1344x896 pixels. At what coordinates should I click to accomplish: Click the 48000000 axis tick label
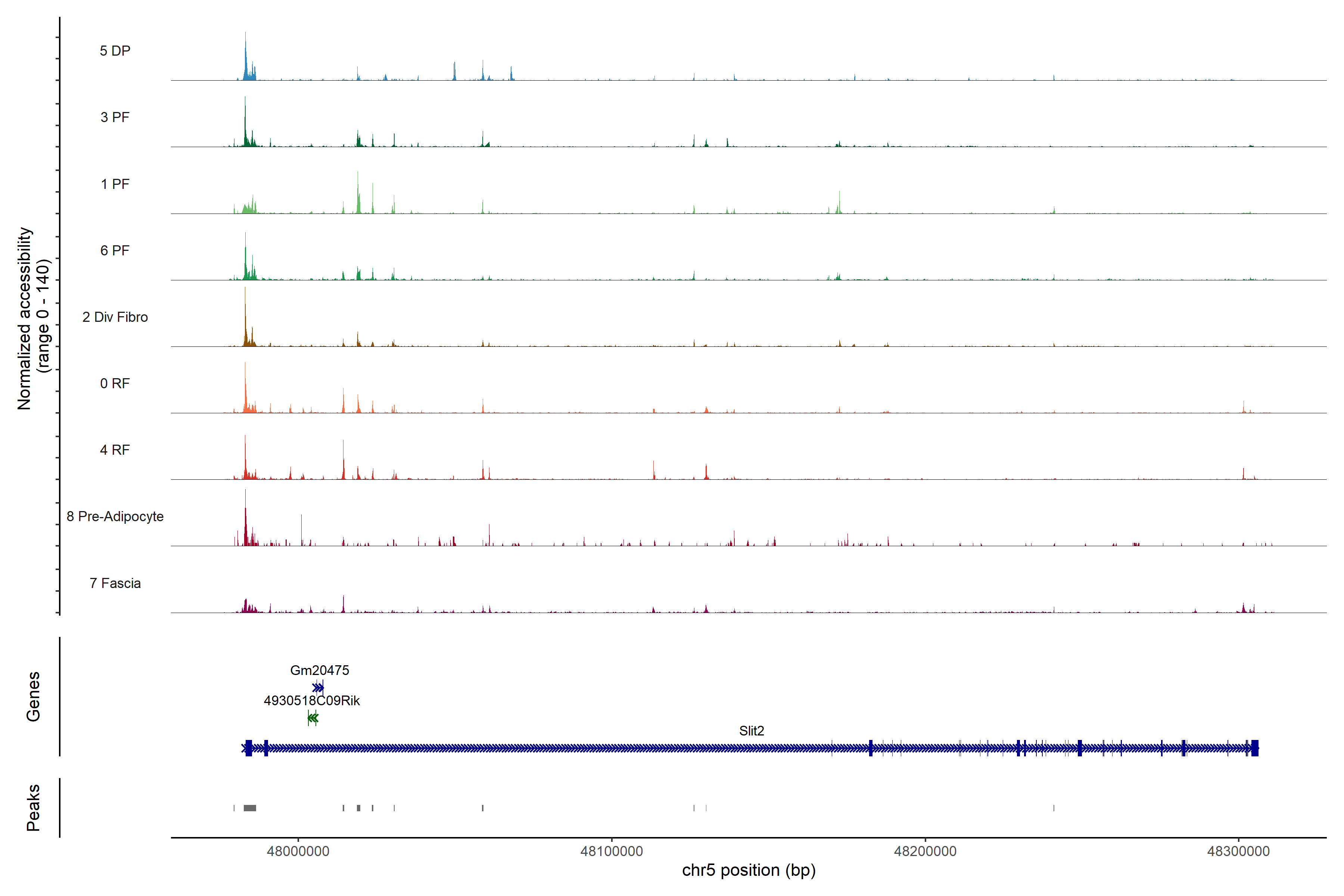click(x=298, y=852)
